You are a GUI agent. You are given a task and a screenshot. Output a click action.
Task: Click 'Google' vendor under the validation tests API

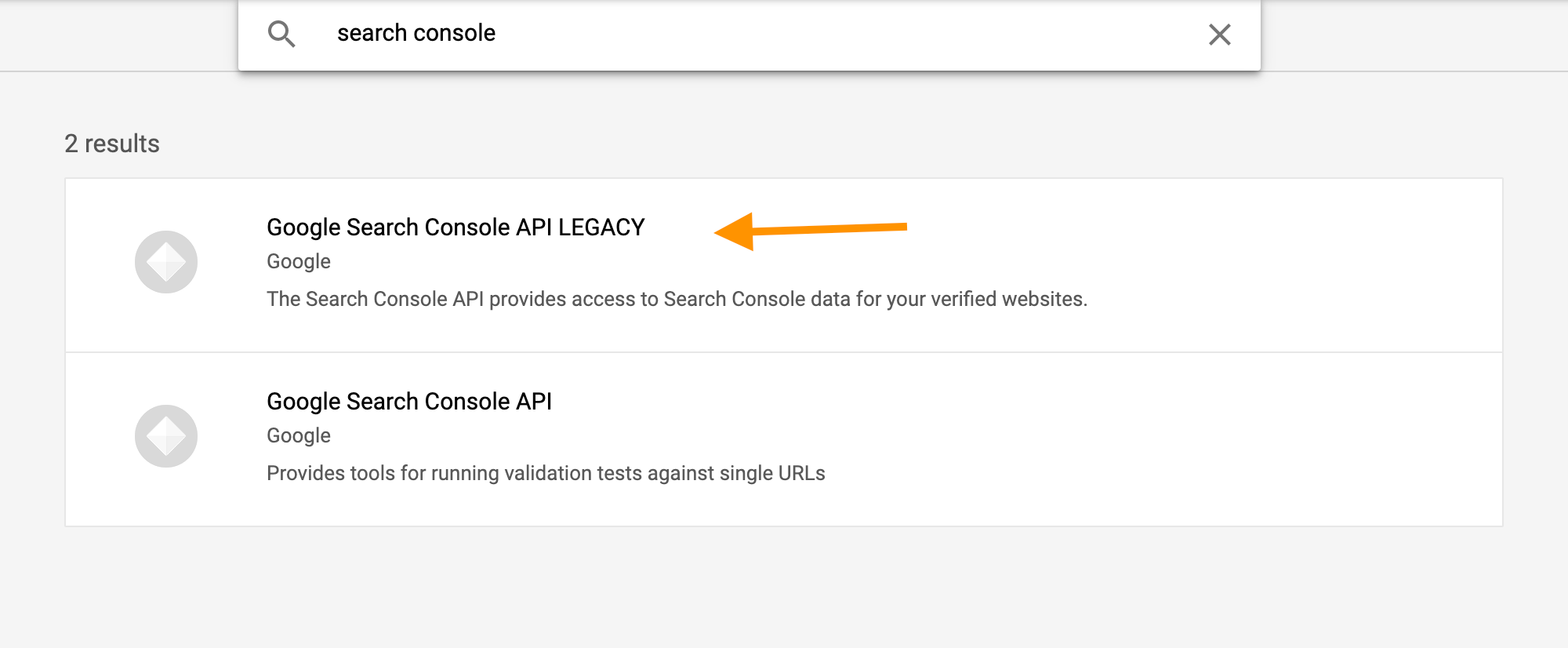pos(298,435)
